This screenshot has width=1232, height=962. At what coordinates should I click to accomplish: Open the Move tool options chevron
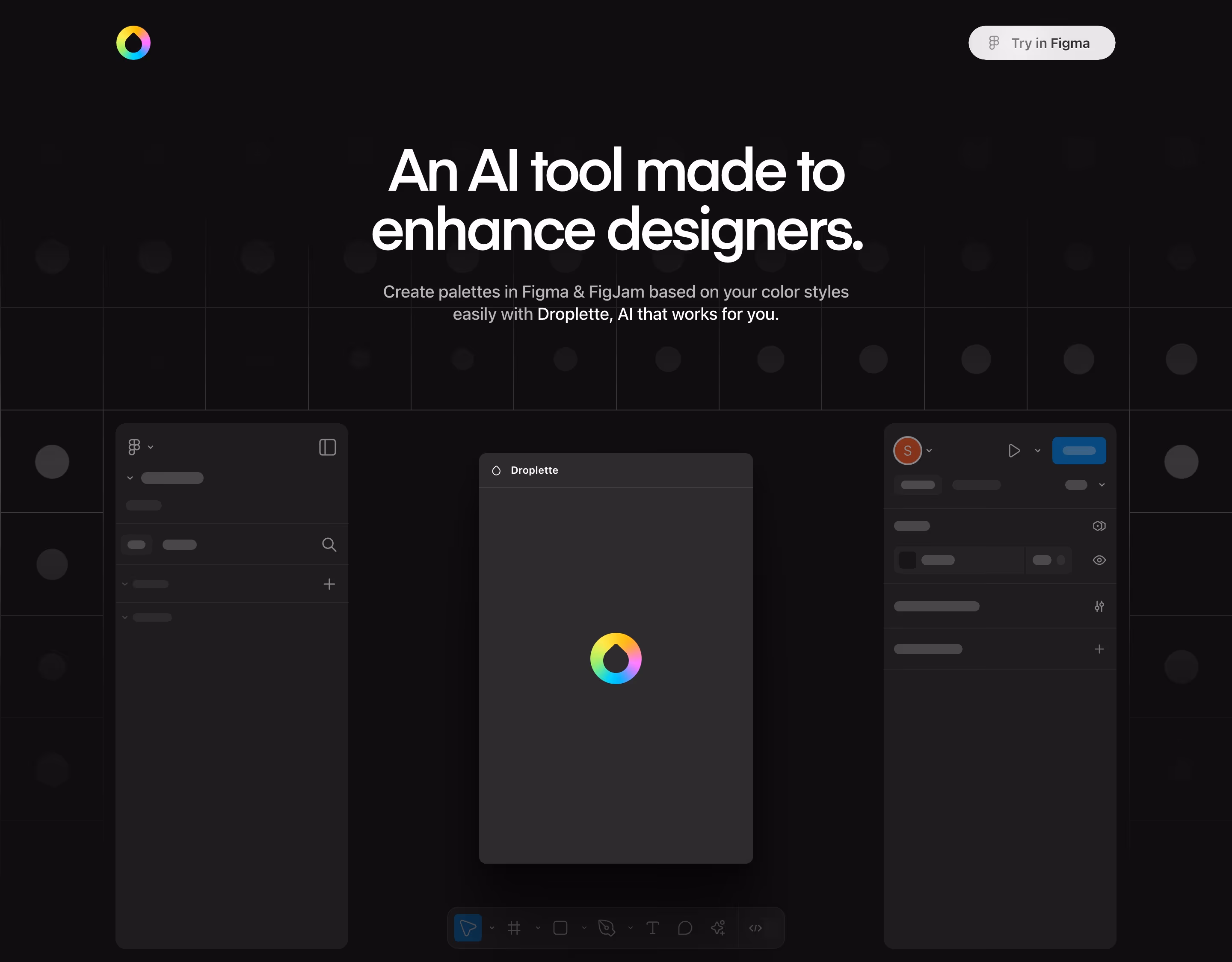pyautogui.click(x=492, y=928)
